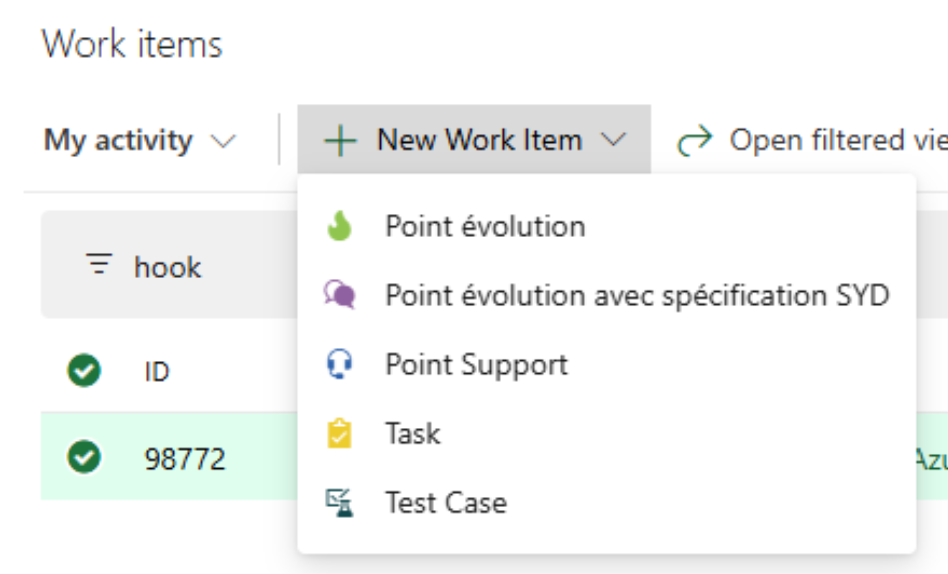Click the Open filtered view arrow icon
Screen dimensions: 948x574
click(x=692, y=141)
